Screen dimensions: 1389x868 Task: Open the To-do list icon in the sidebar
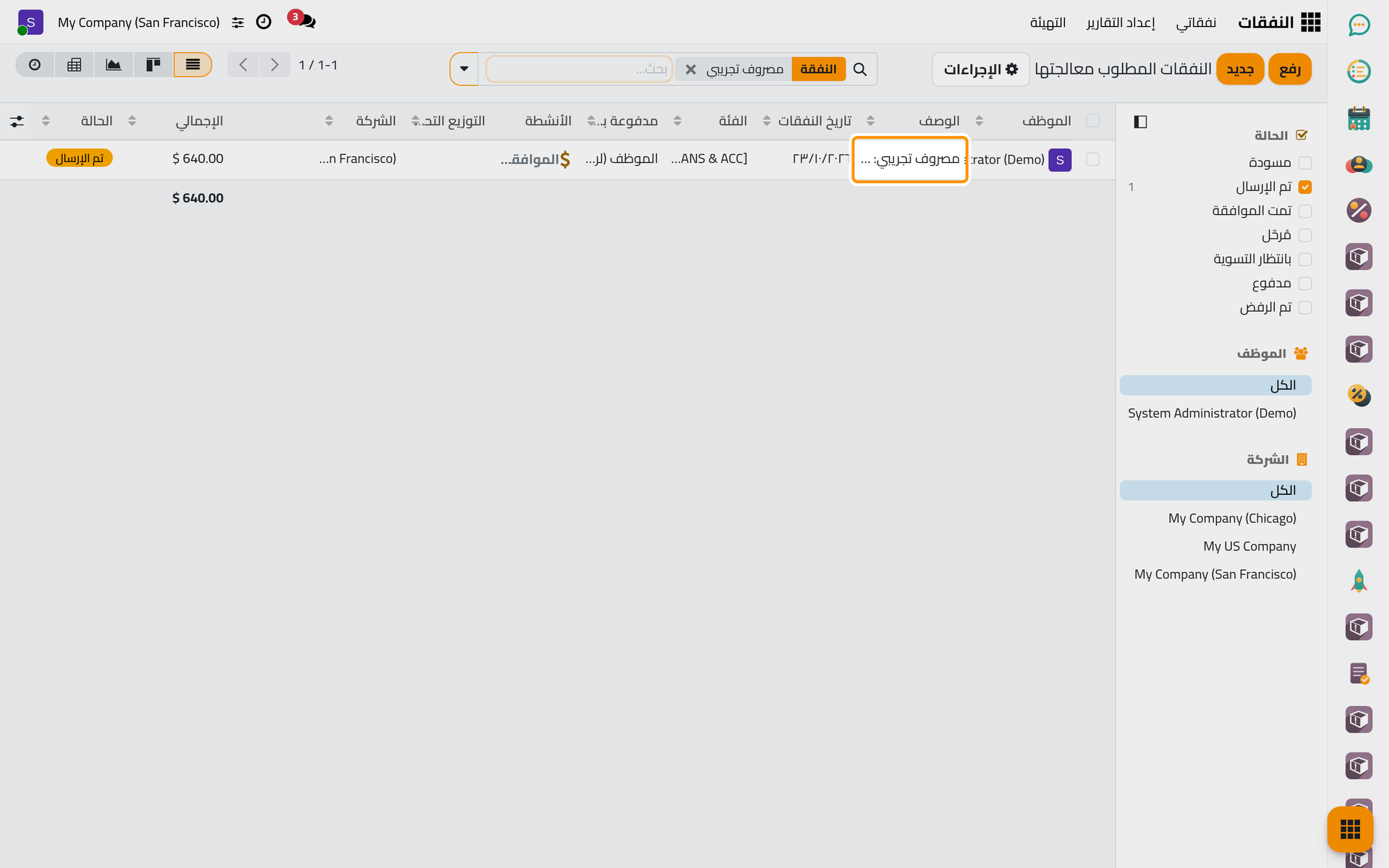1359,72
